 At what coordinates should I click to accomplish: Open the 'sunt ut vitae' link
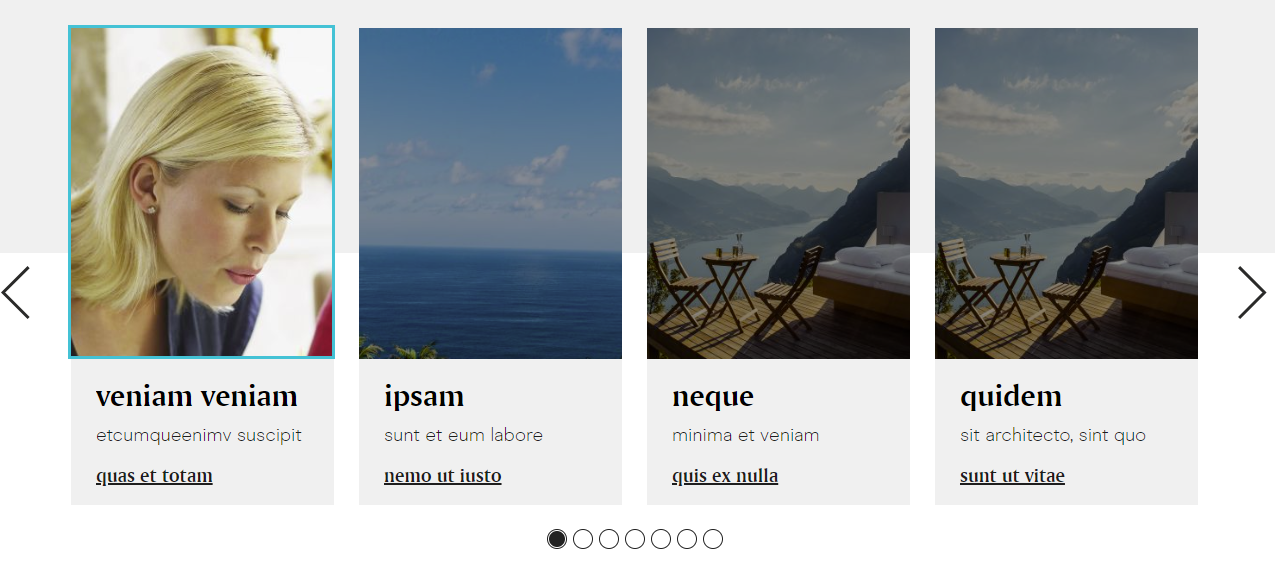click(x=1012, y=476)
